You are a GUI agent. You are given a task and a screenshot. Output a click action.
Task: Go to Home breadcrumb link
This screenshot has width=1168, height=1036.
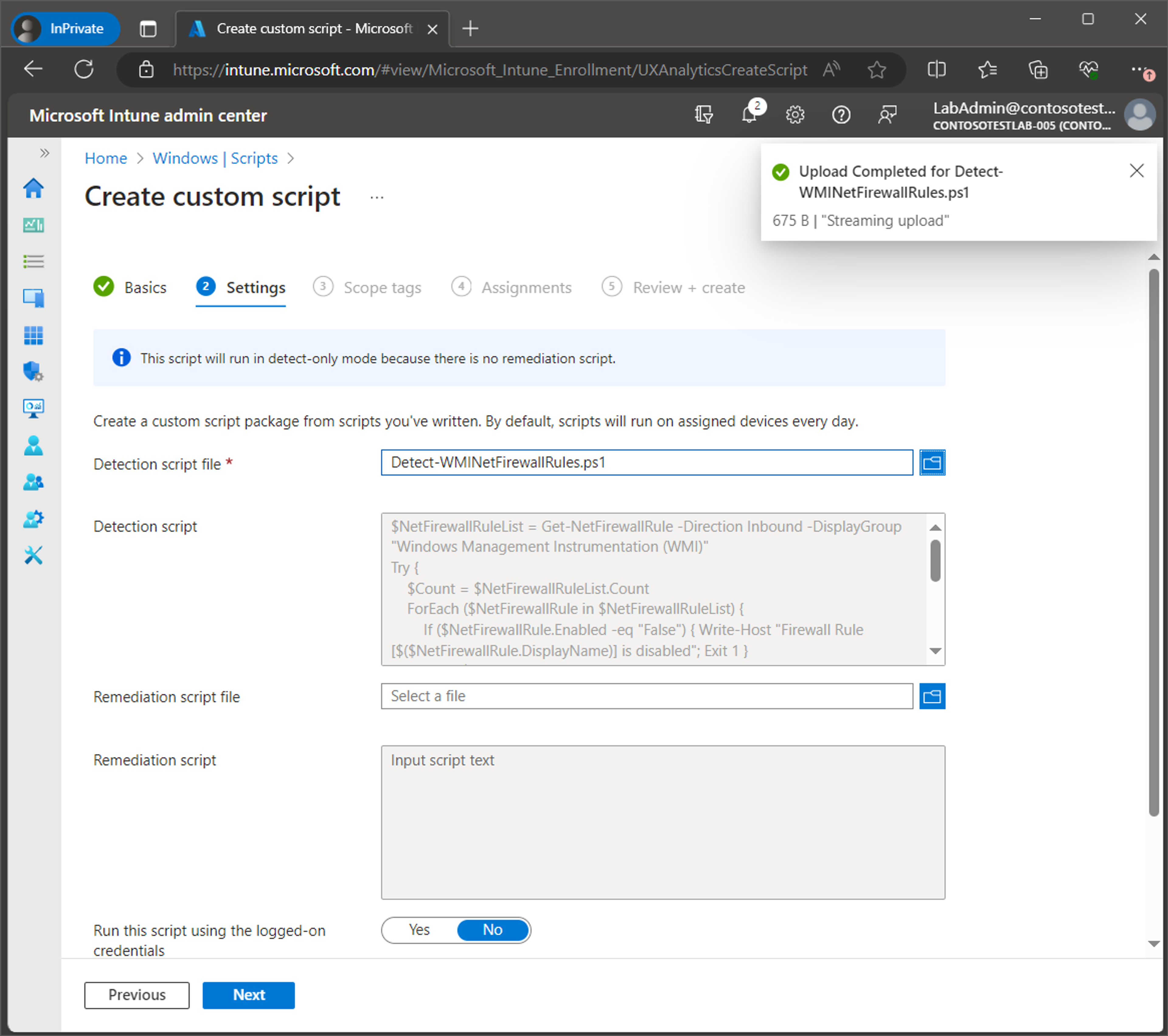click(106, 158)
